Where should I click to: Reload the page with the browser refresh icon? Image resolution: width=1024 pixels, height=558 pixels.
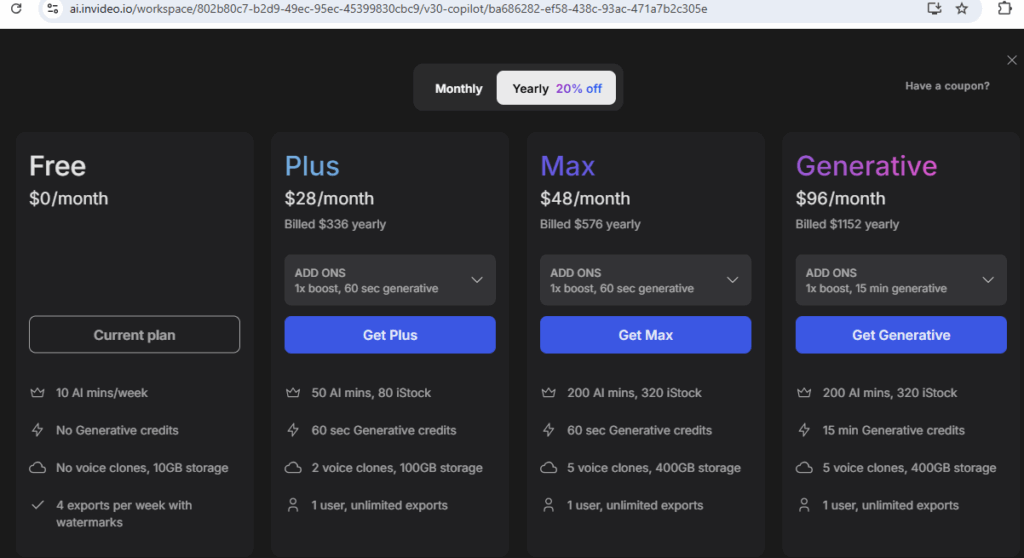point(16,8)
